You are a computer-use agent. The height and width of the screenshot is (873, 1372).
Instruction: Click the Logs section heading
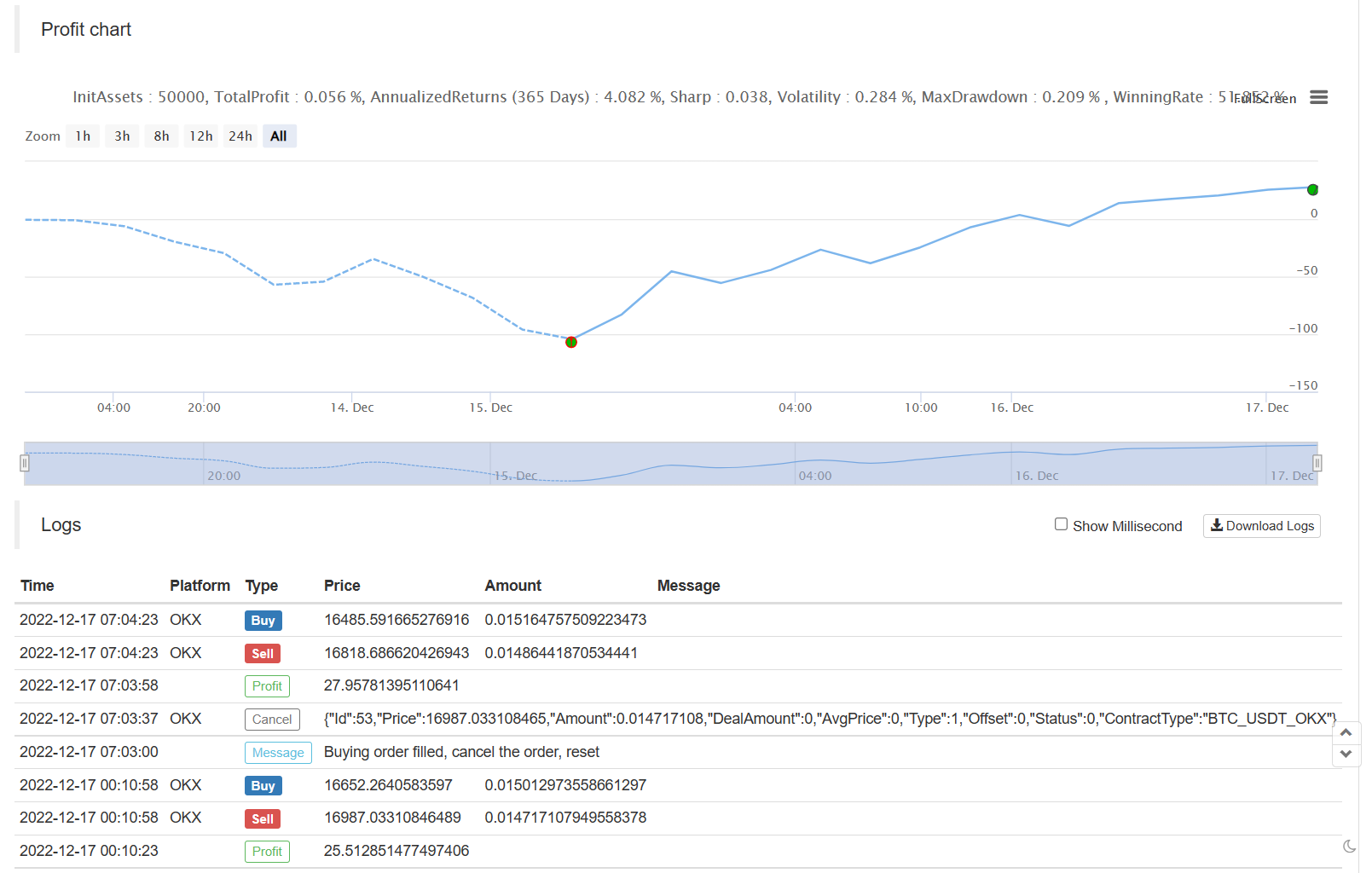(61, 525)
